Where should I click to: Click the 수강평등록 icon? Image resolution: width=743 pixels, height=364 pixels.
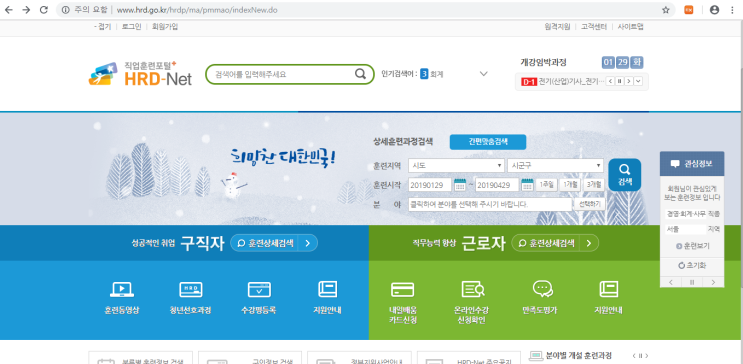point(259,289)
